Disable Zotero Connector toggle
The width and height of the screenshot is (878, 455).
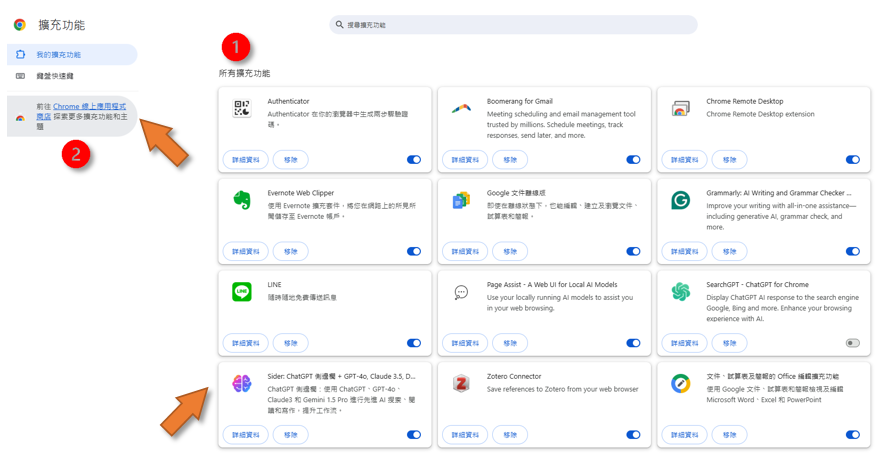point(633,435)
